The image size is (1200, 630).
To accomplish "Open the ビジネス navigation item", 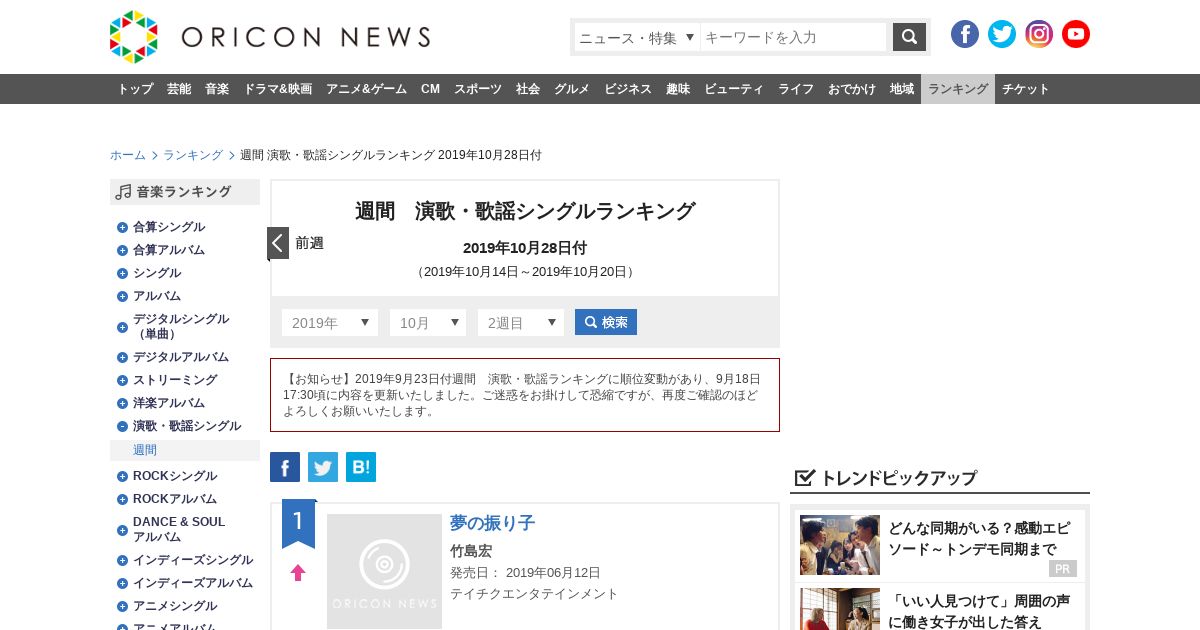I will (x=628, y=89).
